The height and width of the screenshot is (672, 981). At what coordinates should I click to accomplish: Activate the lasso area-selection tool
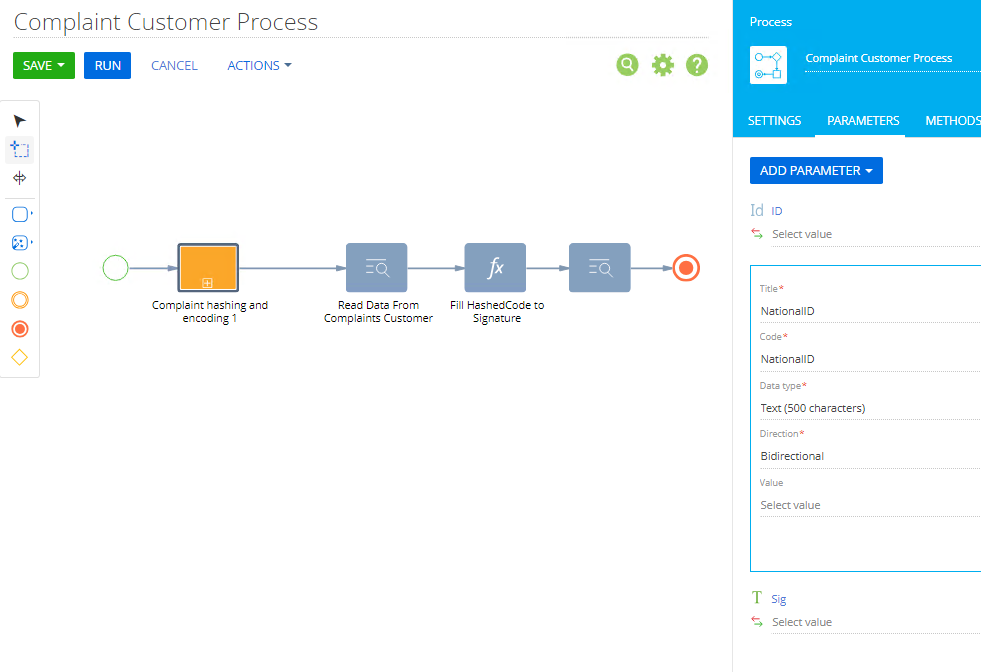pyautogui.click(x=19, y=149)
